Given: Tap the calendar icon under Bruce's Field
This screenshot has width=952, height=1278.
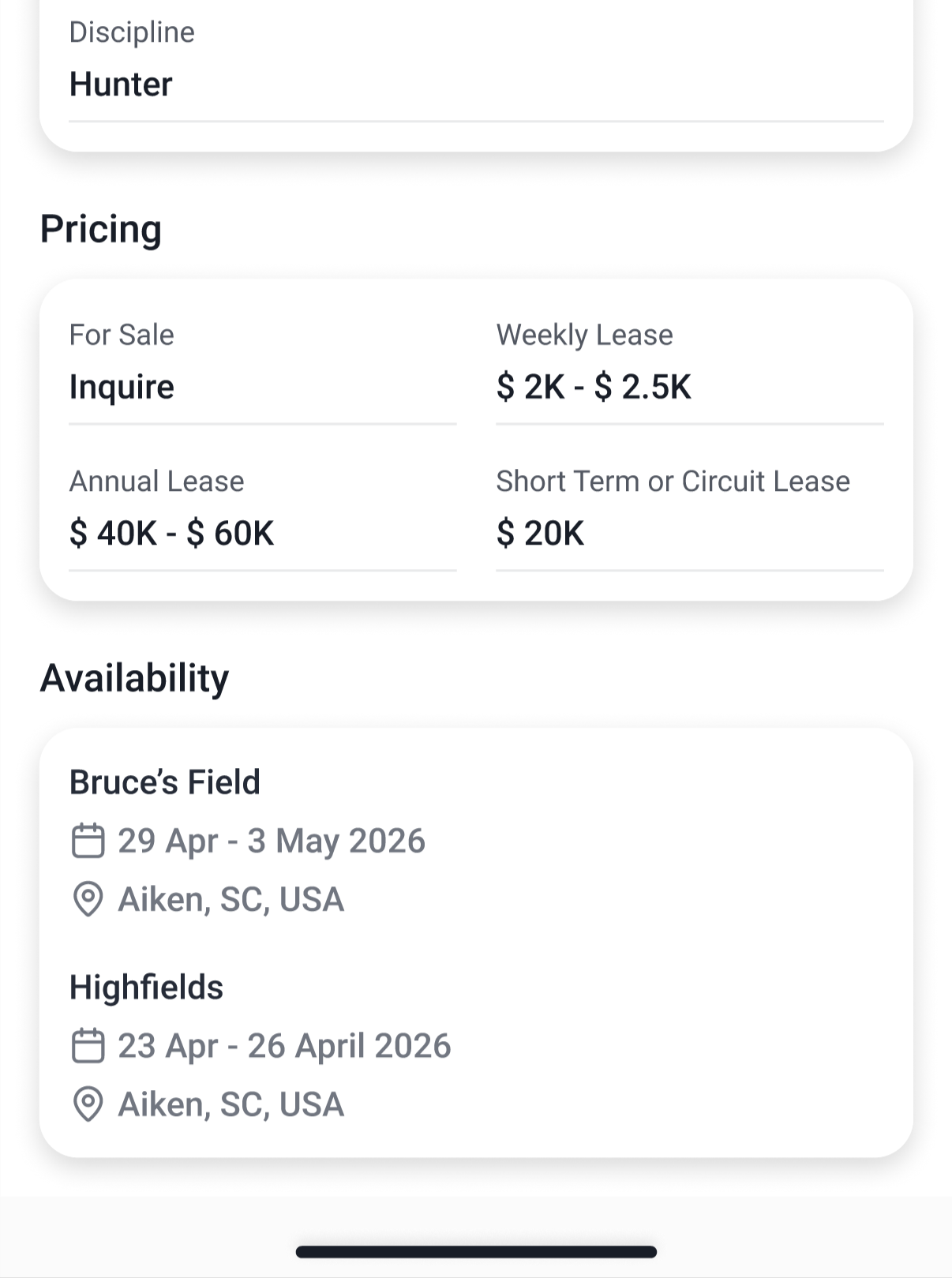Looking at the screenshot, I should 88,841.
